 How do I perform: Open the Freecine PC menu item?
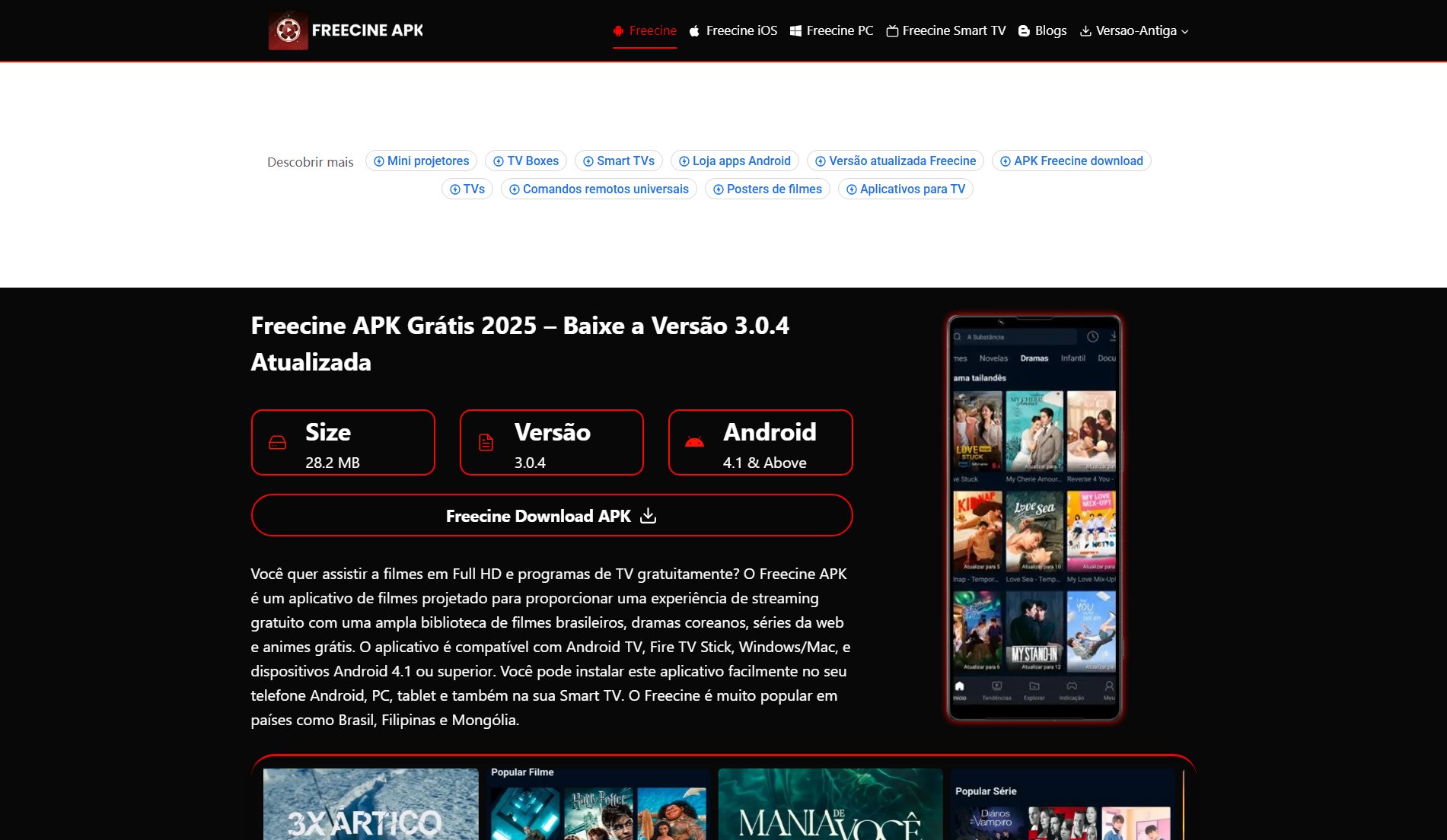(840, 30)
